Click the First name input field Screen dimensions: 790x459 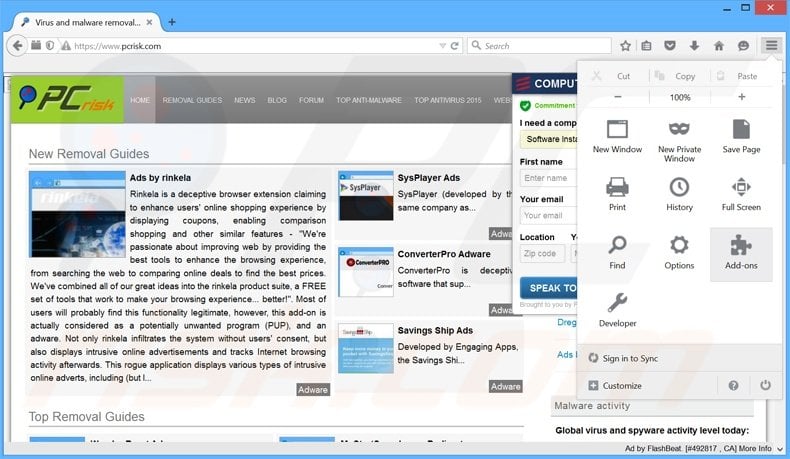pos(548,178)
